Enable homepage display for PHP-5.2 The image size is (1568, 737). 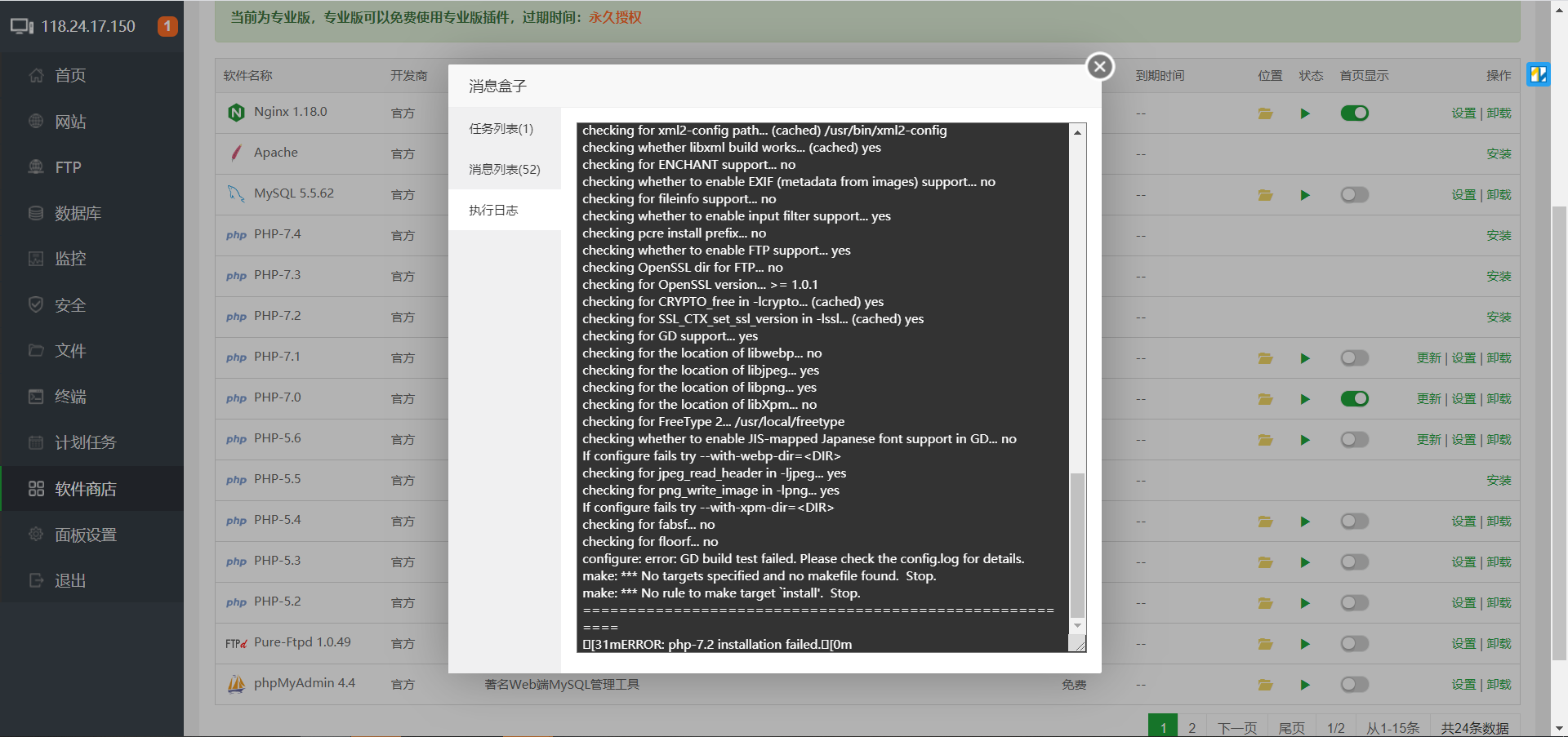(1354, 603)
